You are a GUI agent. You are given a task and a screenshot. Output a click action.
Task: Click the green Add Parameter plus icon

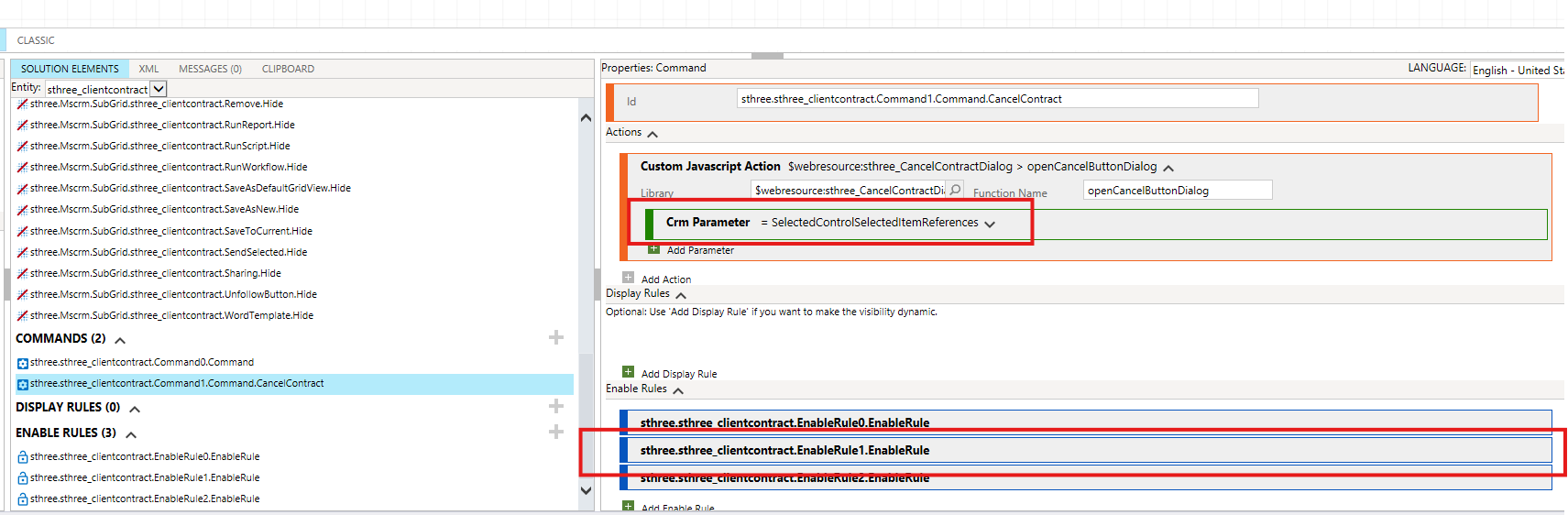[x=653, y=249]
